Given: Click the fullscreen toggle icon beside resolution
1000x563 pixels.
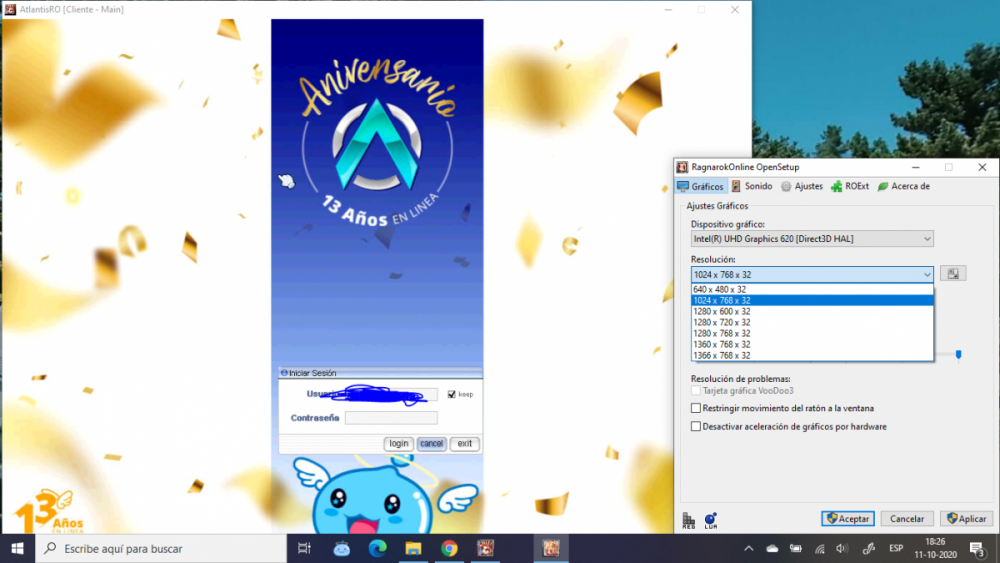Looking at the screenshot, I should click(953, 274).
